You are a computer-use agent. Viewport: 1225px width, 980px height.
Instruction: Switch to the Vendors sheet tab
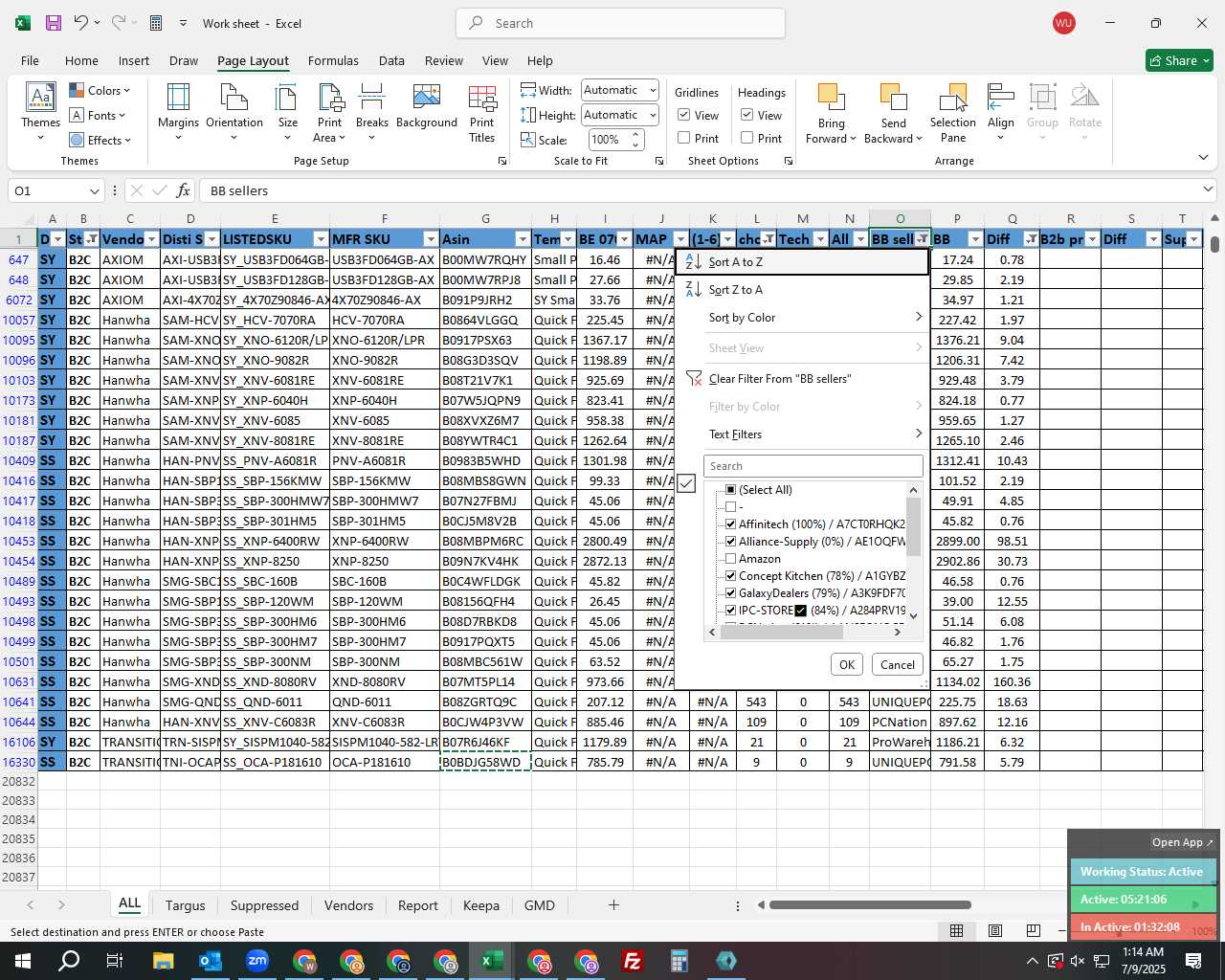coord(348,905)
